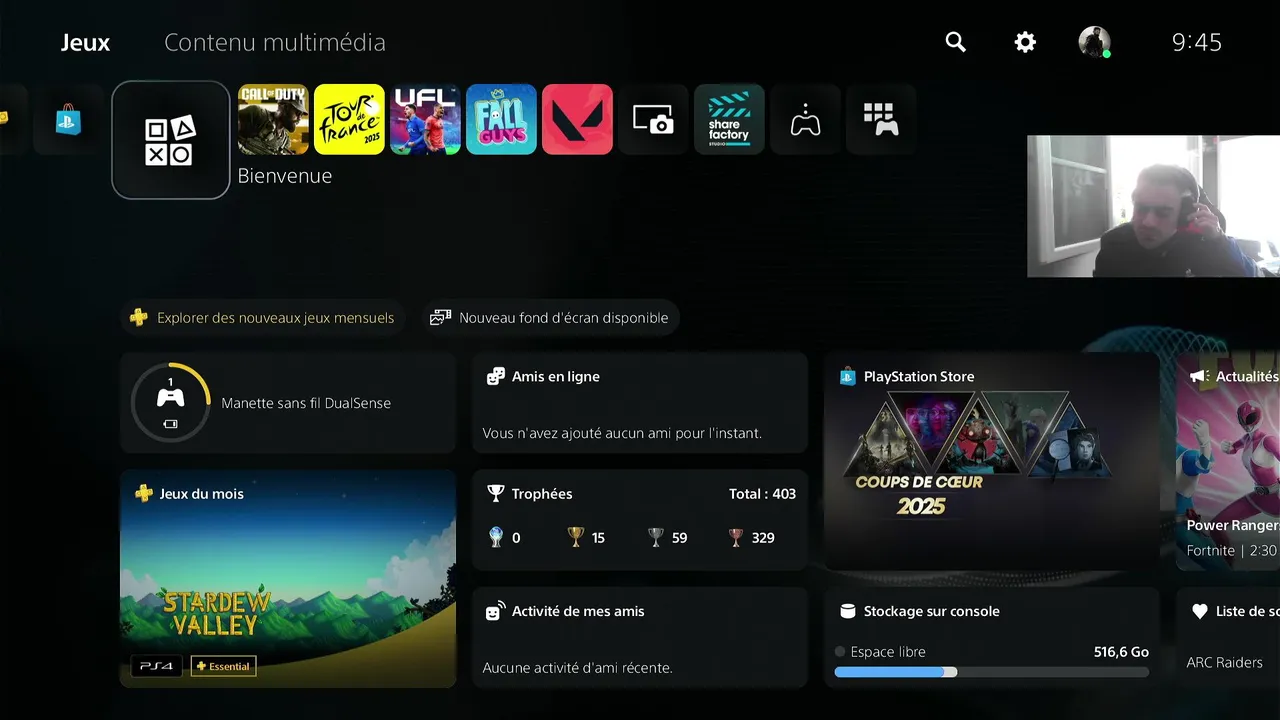Viewport: 1280px width, 720px height.
Task: Open PlayStation Store Coups de Cœur card
Action: (992, 461)
